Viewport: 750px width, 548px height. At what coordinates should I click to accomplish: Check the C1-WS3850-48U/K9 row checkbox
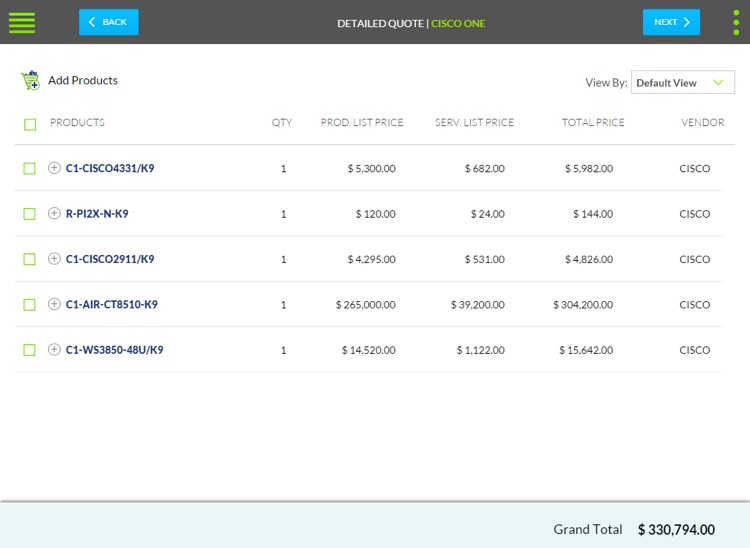(30, 350)
